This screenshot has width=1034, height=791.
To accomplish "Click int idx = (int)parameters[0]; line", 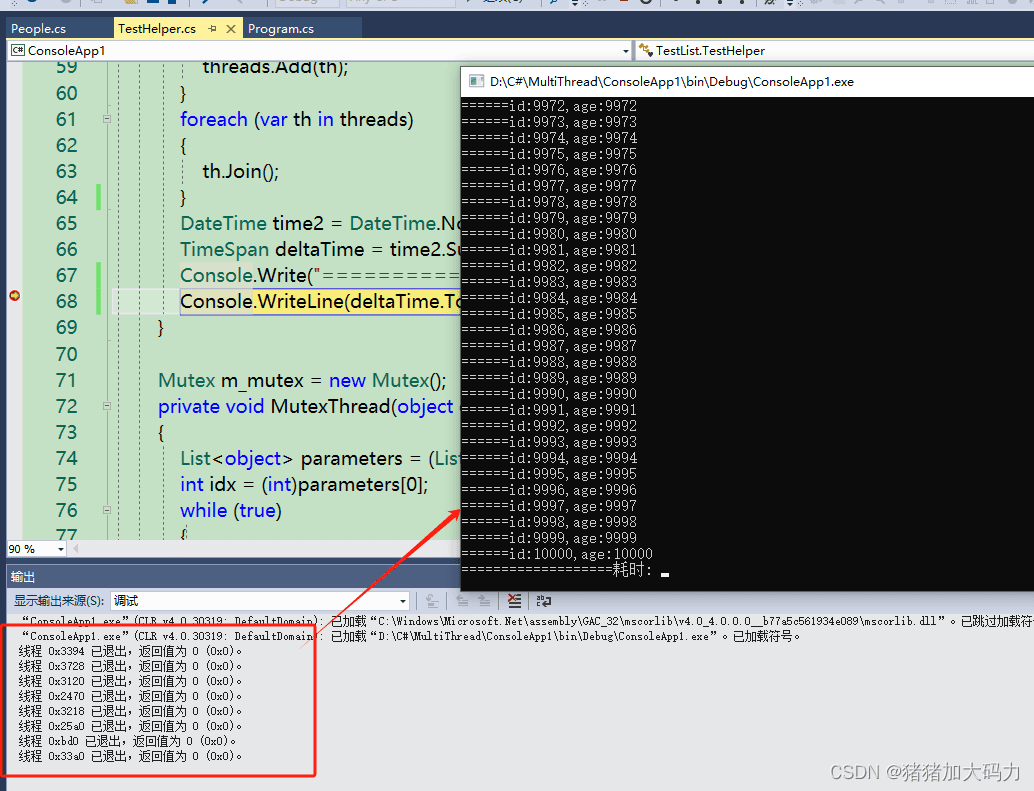I will point(304,484).
